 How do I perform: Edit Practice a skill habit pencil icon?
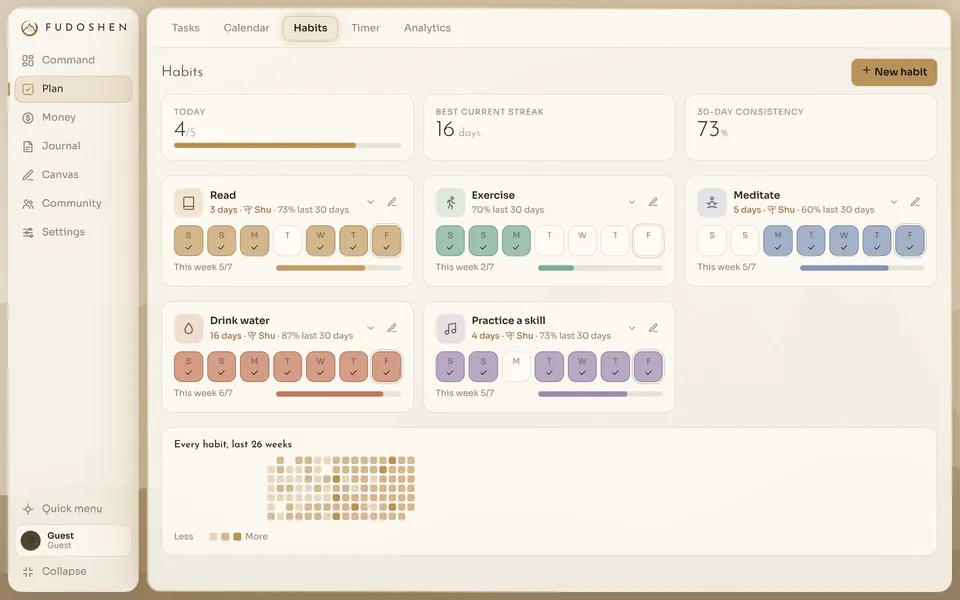(653, 328)
